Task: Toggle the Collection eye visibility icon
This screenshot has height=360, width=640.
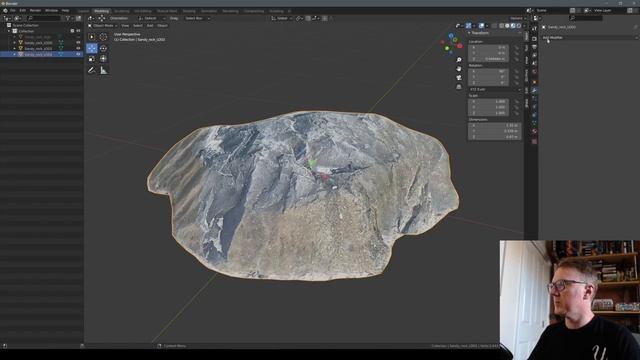Action: point(78,31)
